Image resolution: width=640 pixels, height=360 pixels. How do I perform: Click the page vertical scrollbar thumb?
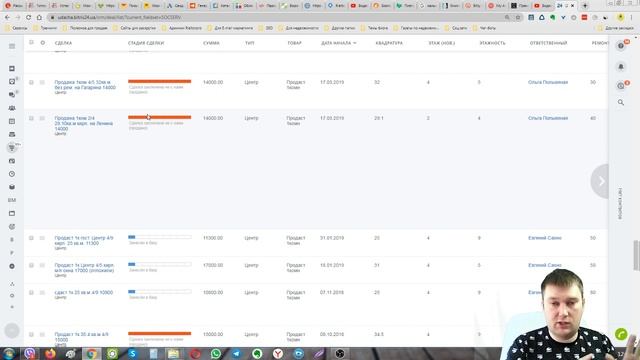pos(636,255)
